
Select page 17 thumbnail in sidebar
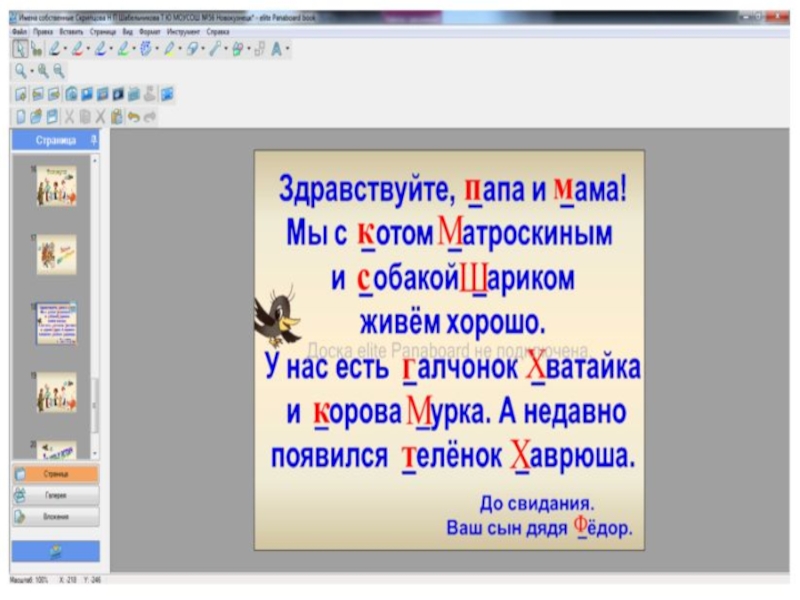56,254
